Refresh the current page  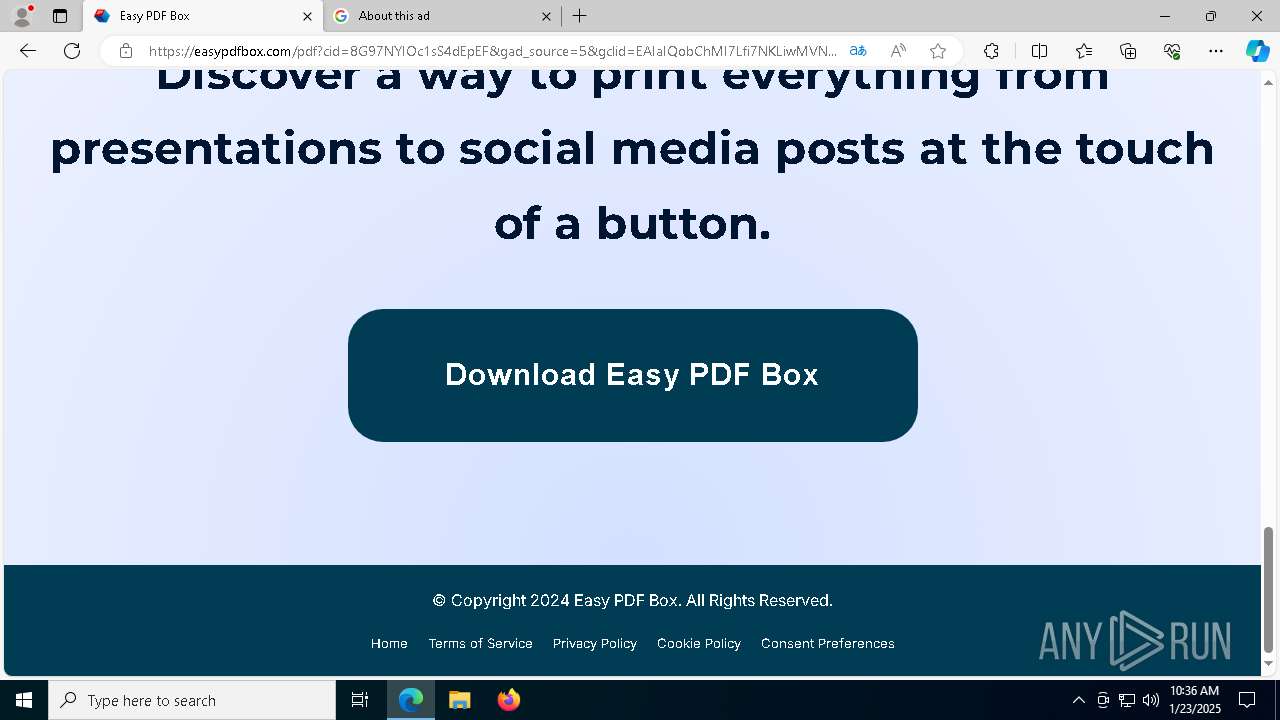click(72, 51)
